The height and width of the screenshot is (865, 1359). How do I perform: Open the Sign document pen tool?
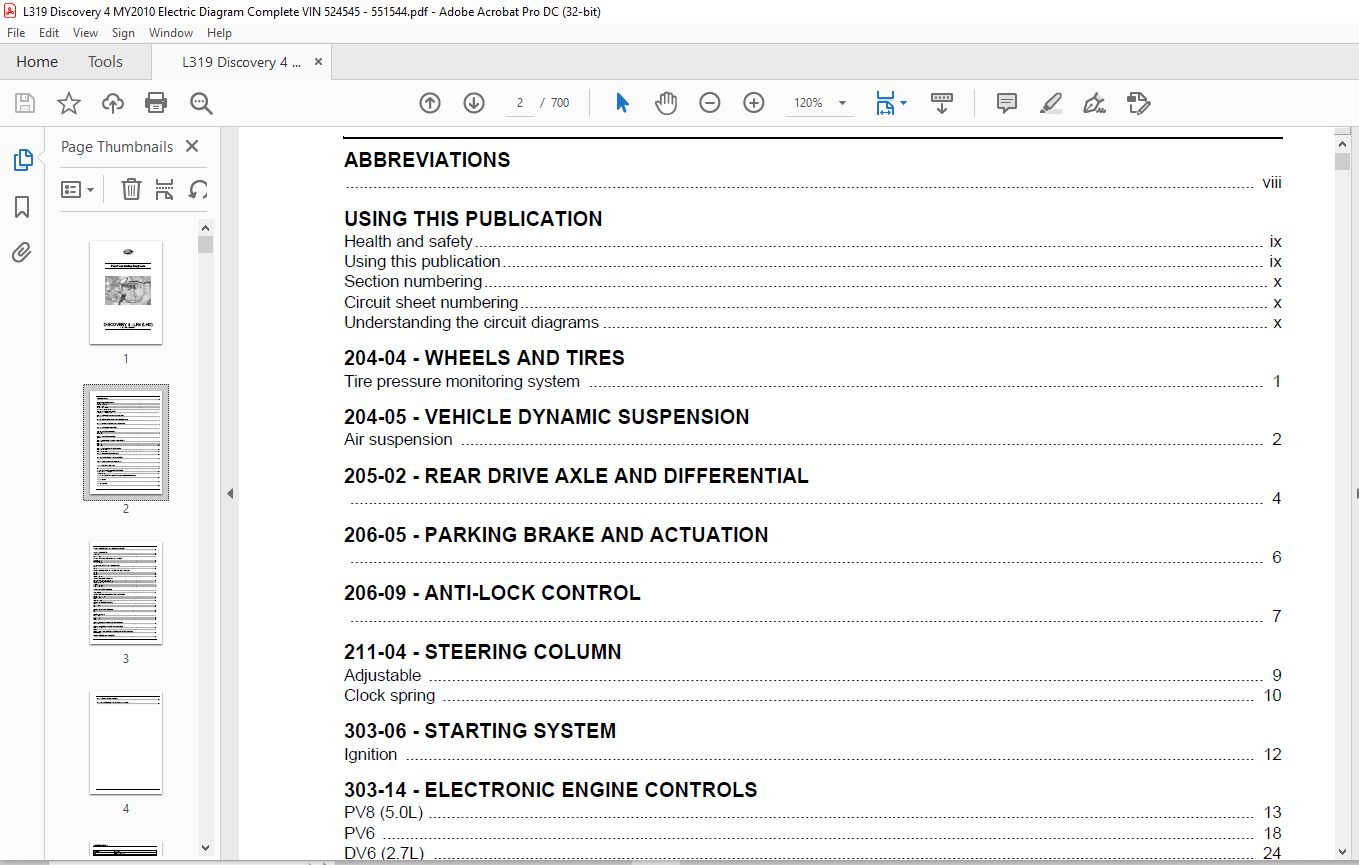pos(1094,103)
